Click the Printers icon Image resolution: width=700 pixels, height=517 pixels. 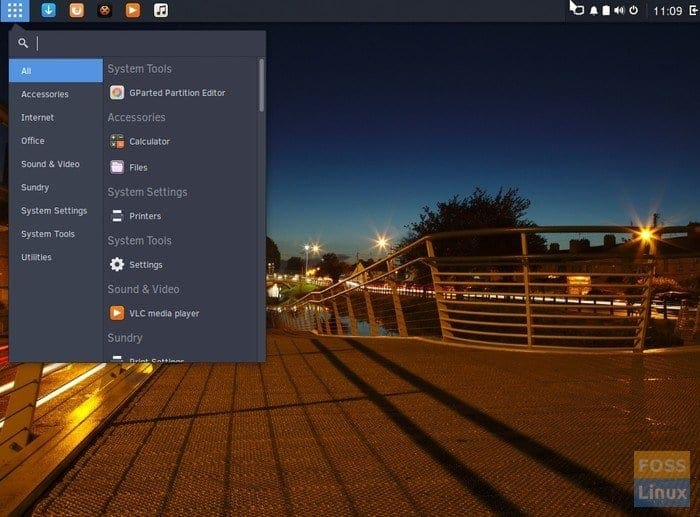(x=117, y=216)
